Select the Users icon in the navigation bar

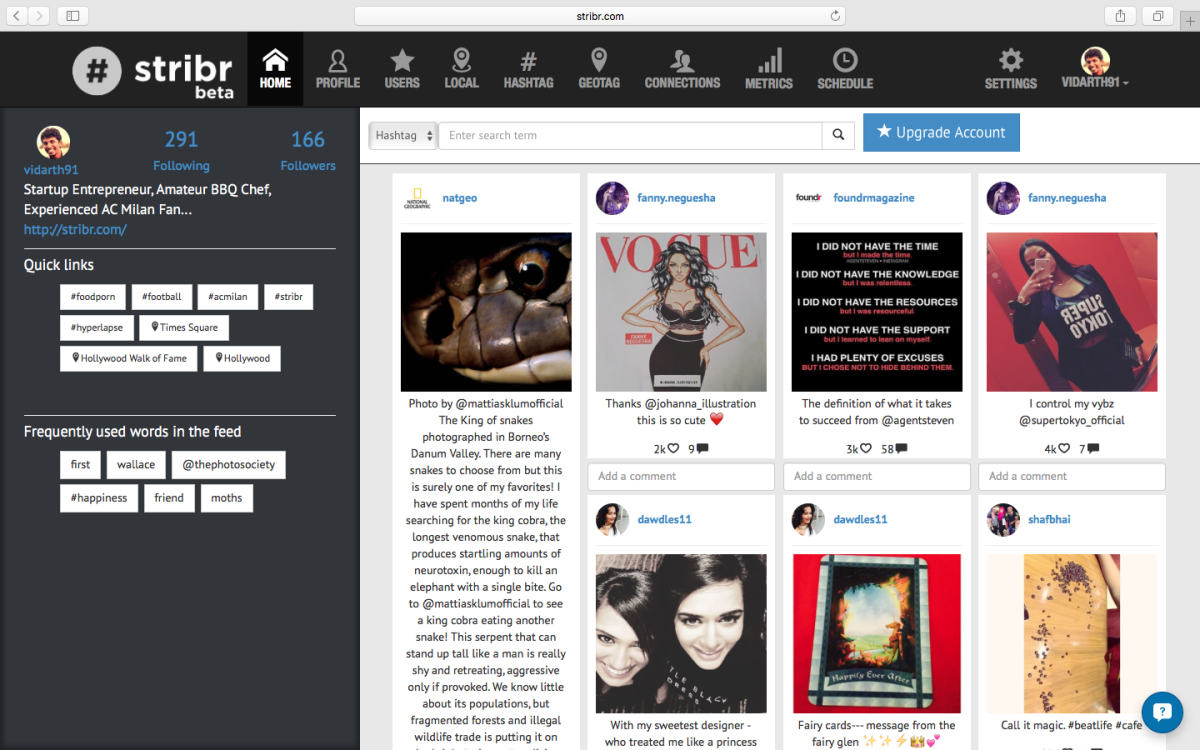click(x=402, y=68)
